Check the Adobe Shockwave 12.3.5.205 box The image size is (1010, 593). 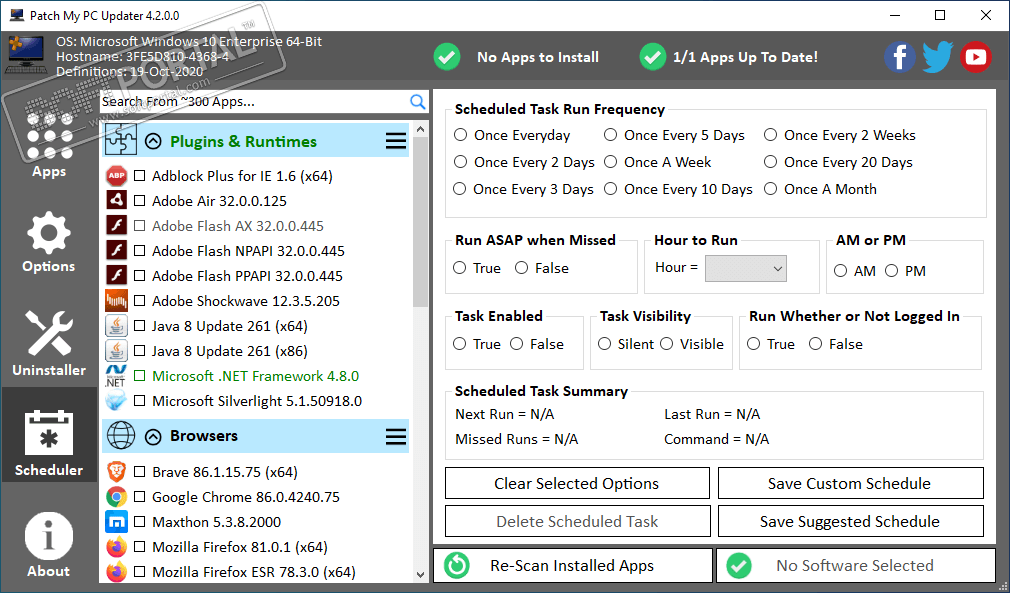click(x=139, y=301)
